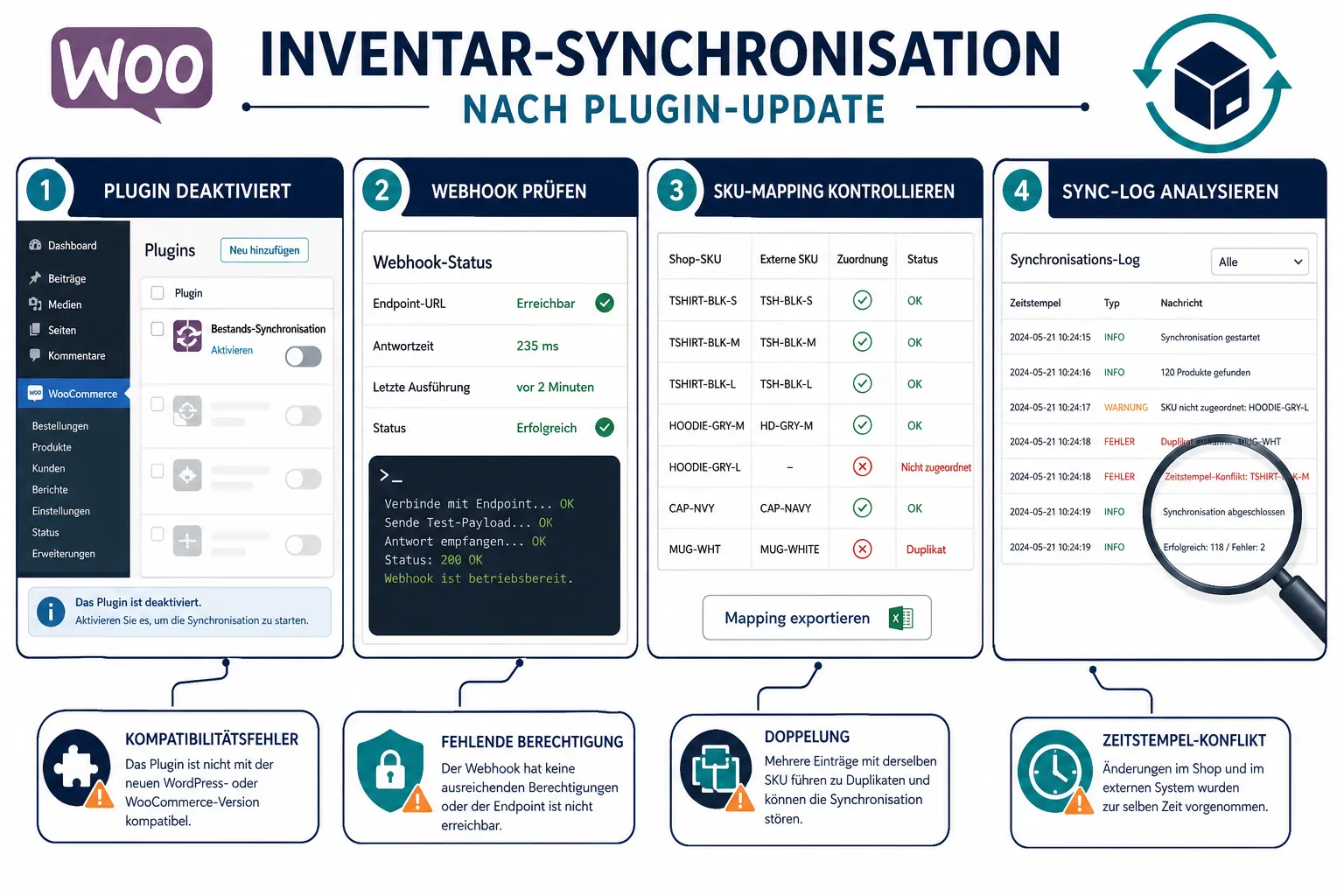Click the "Nicht zugeordnet" status cell
The width and height of the screenshot is (1344, 896).
(x=936, y=467)
